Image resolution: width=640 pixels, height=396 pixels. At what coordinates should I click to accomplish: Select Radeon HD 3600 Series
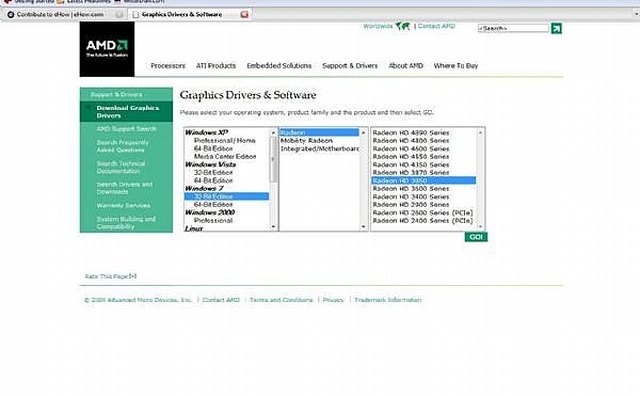coord(411,189)
